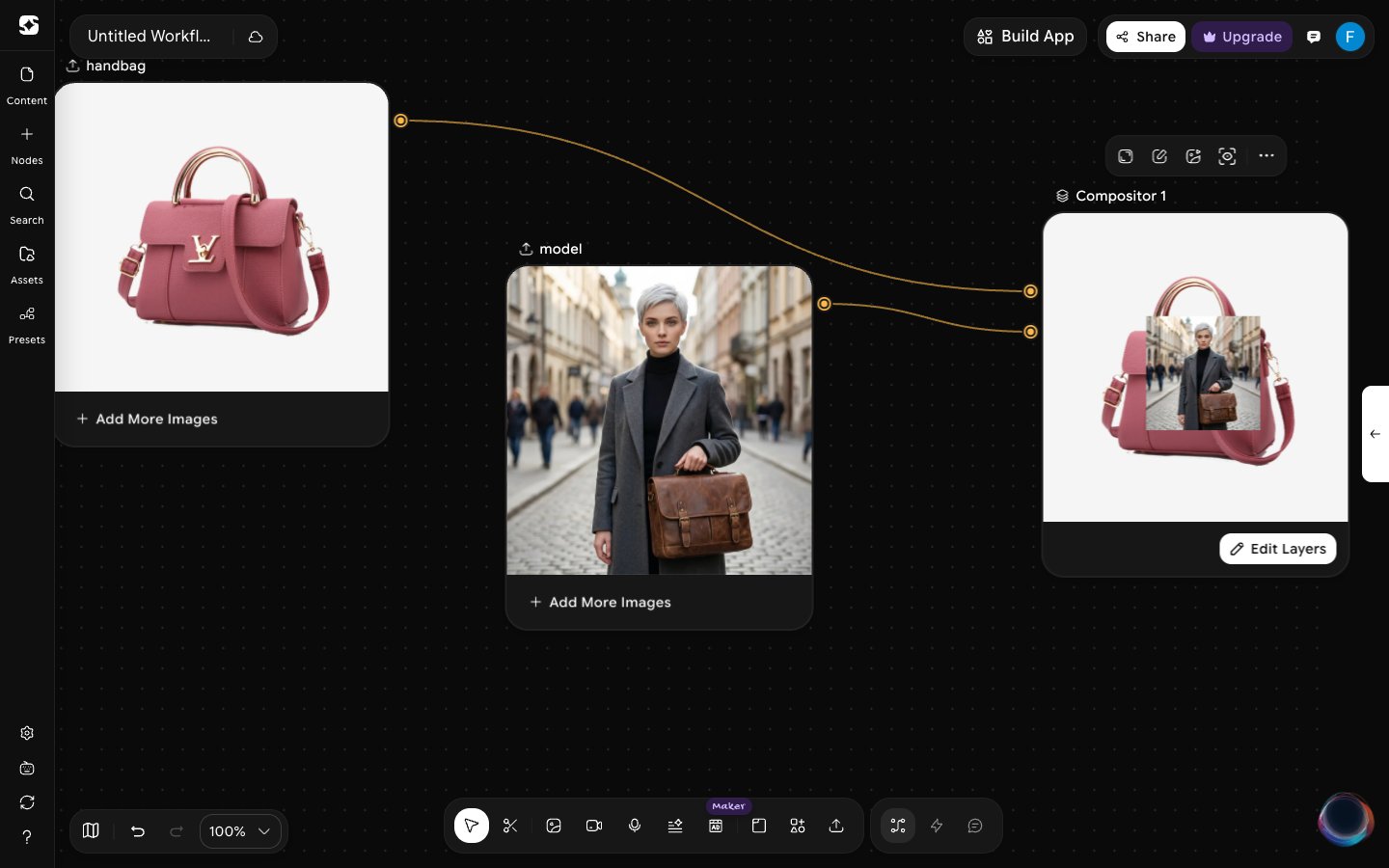Select the Compositor 1 preview image

pos(1195,367)
